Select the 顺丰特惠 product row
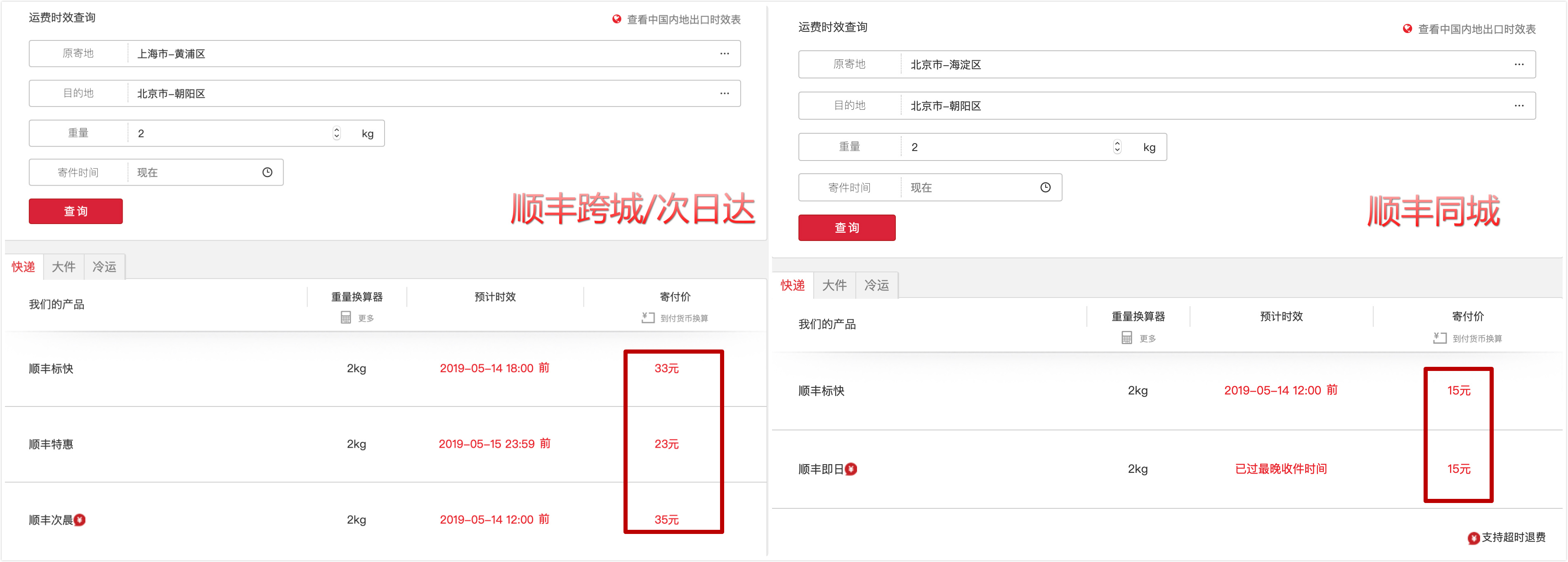Image resolution: width=1568 pixels, height=562 pixels. [386, 444]
